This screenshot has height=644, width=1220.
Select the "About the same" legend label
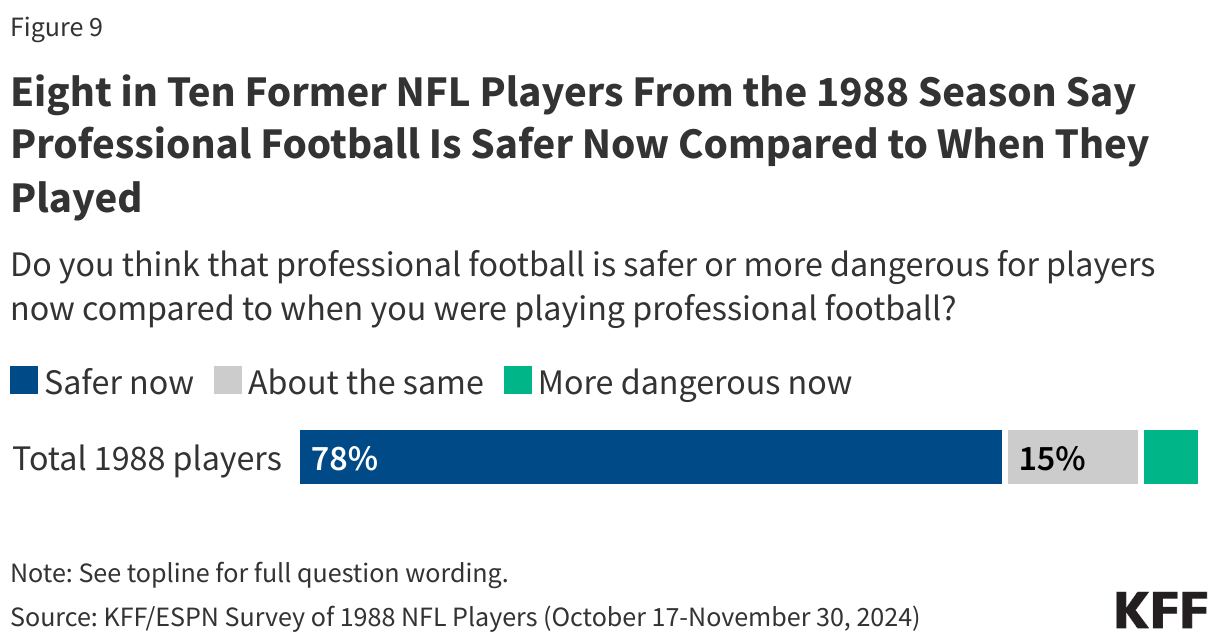coord(365,382)
